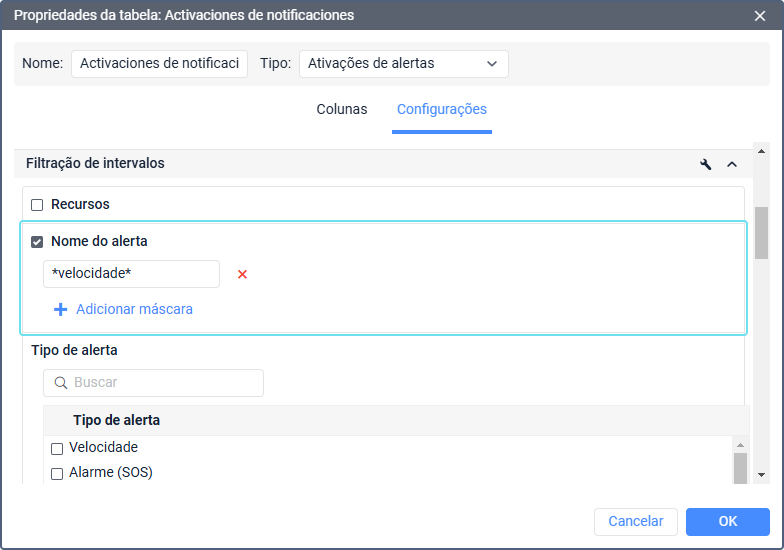The width and height of the screenshot is (784, 550).
Task: Uncheck the Nome do alerta checkbox
Action: pyautogui.click(x=37, y=242)
